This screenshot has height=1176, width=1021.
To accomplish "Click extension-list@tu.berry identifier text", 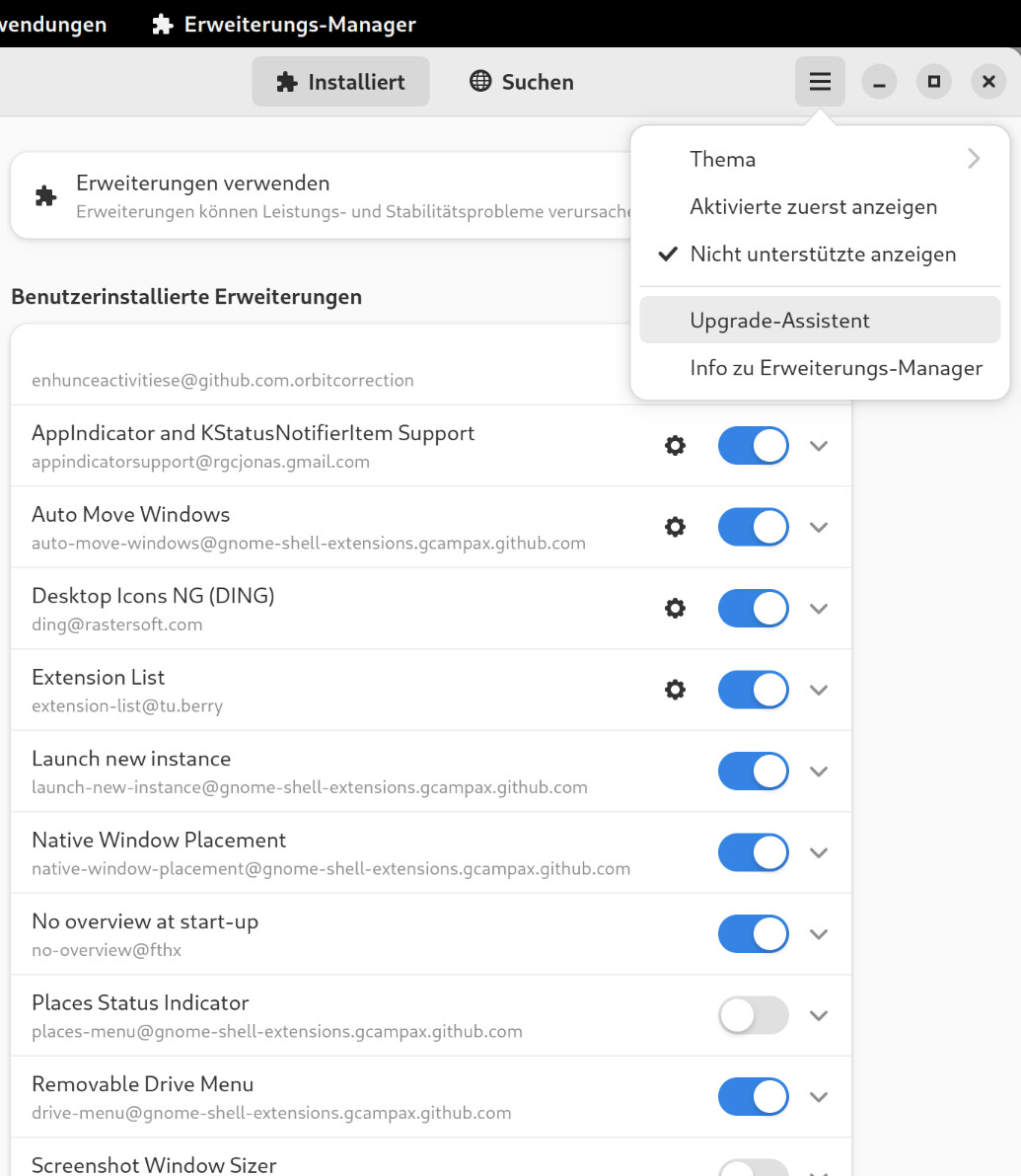I will point(127,705).
